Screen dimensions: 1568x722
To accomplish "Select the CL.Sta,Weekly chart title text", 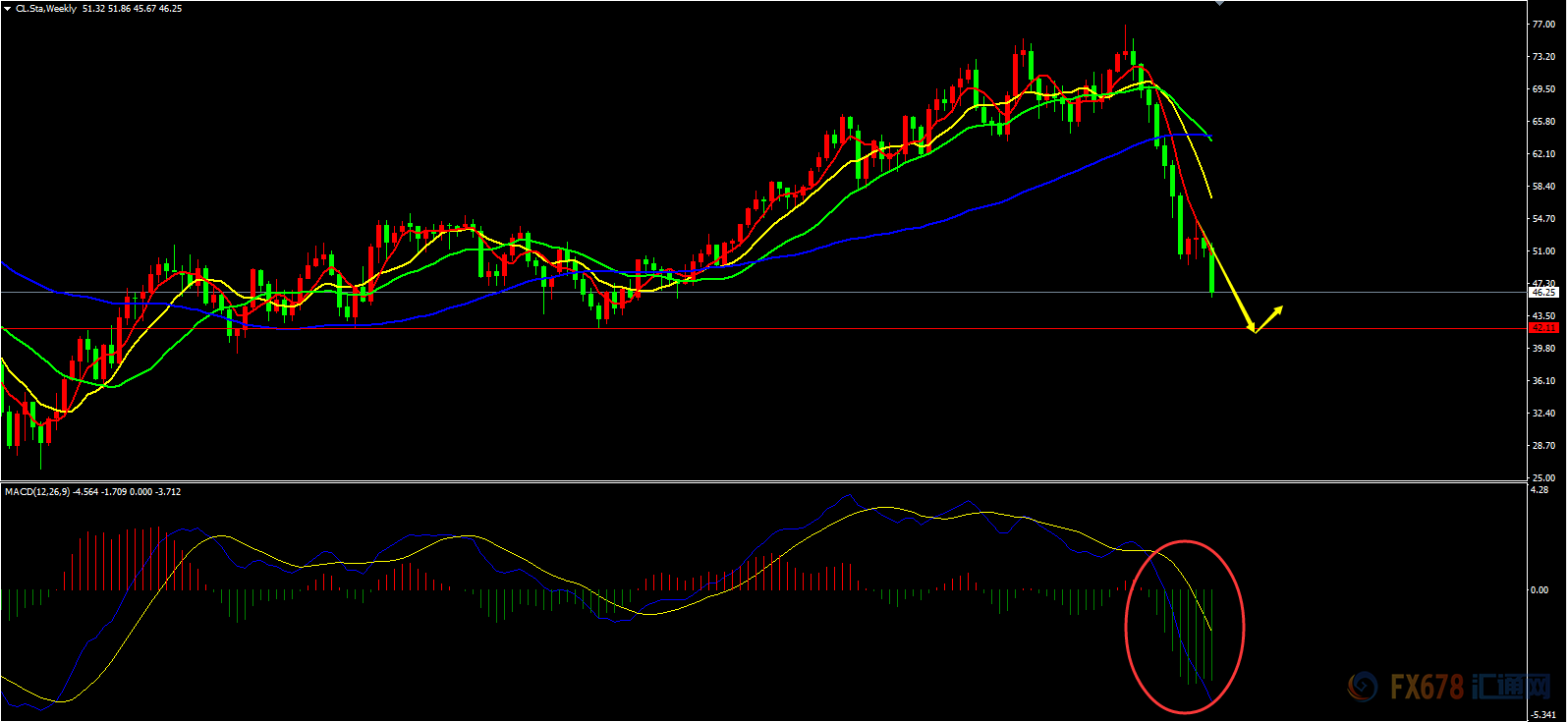I will (x=46, y=9).
